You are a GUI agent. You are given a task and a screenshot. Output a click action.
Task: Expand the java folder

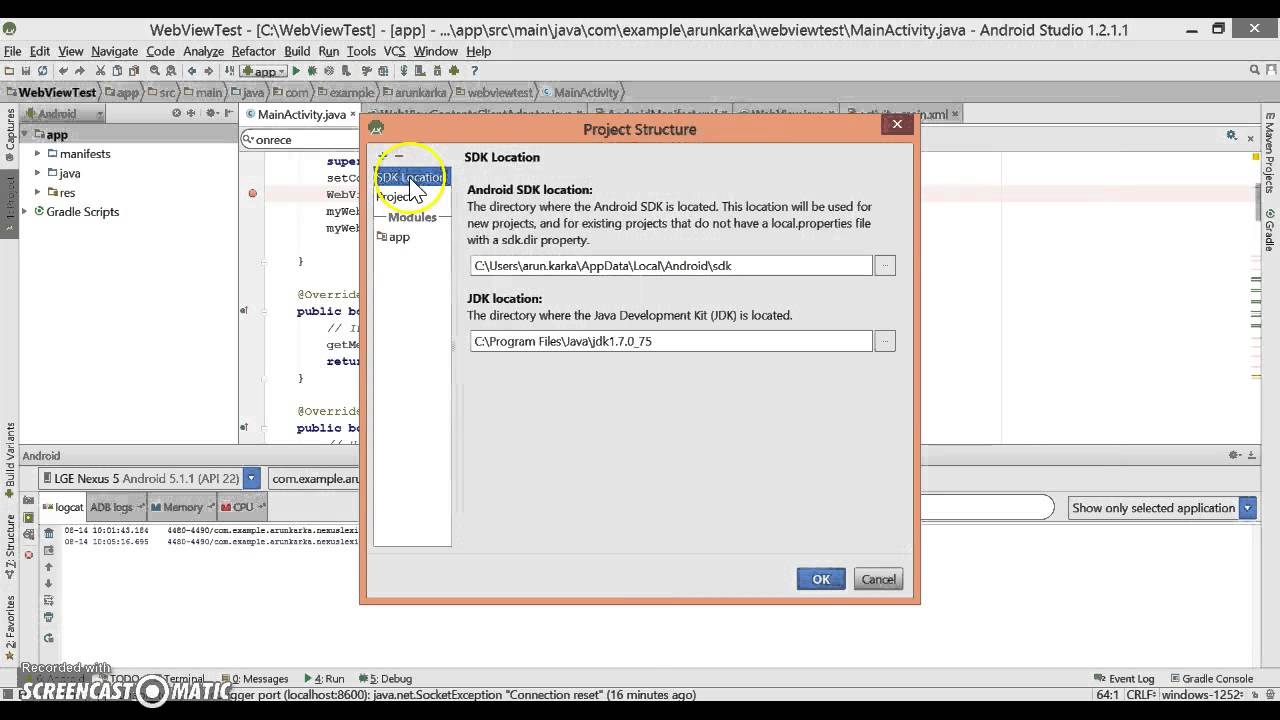tap(38, 173)
